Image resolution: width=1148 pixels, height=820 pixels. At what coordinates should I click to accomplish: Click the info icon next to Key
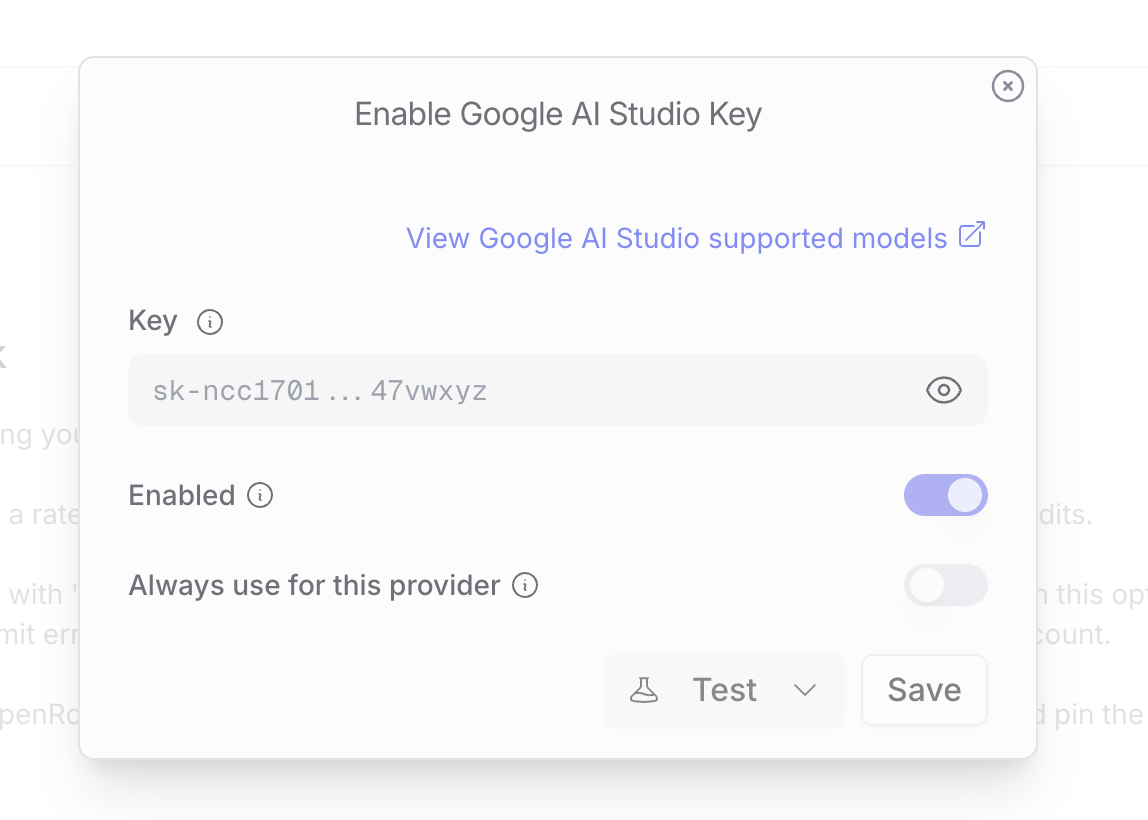pyautogui.click(x=209, y=322)
